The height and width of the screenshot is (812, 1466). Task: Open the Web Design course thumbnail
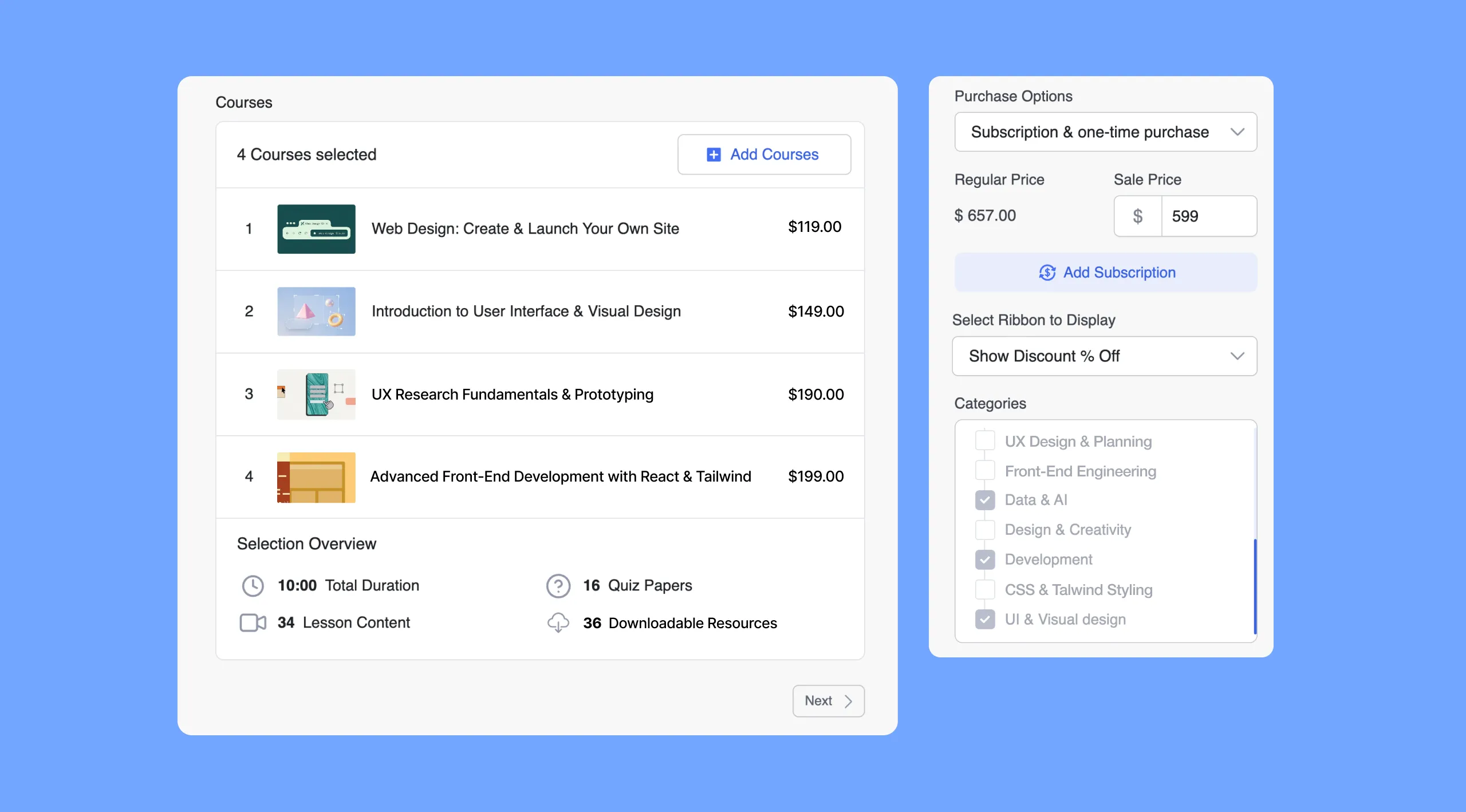(x=316, y=229)
